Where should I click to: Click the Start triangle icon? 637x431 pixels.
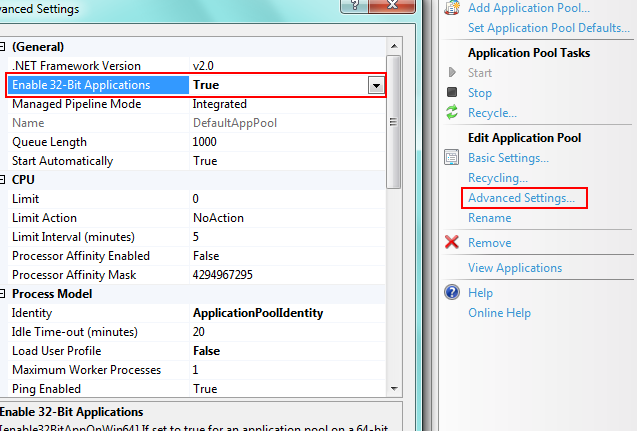click(452, 72)
